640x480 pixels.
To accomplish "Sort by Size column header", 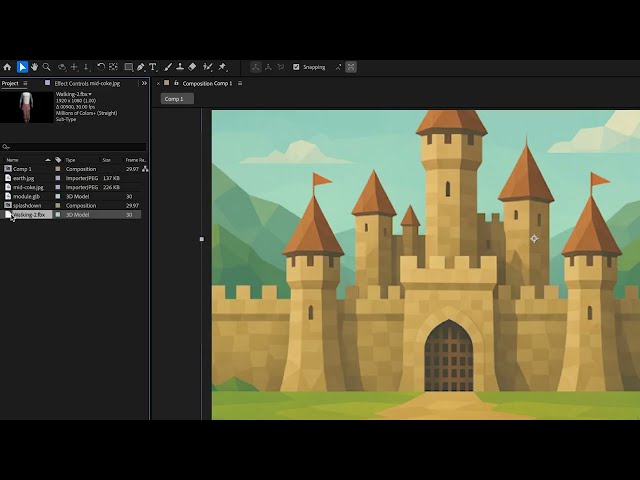I will (107, 160).
